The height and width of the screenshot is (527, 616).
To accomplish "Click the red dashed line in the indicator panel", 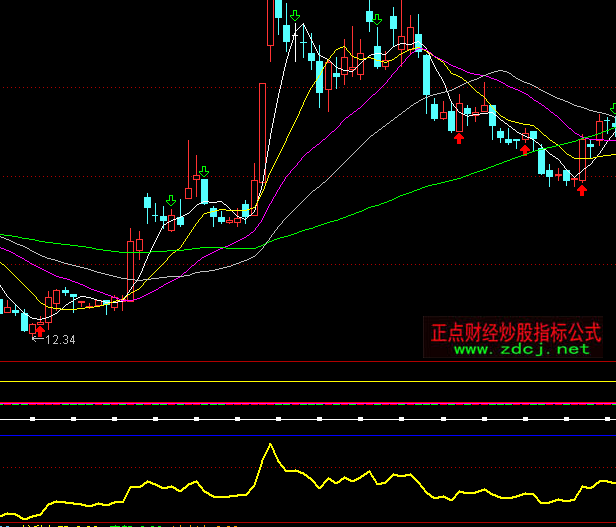I will (300, 403).
